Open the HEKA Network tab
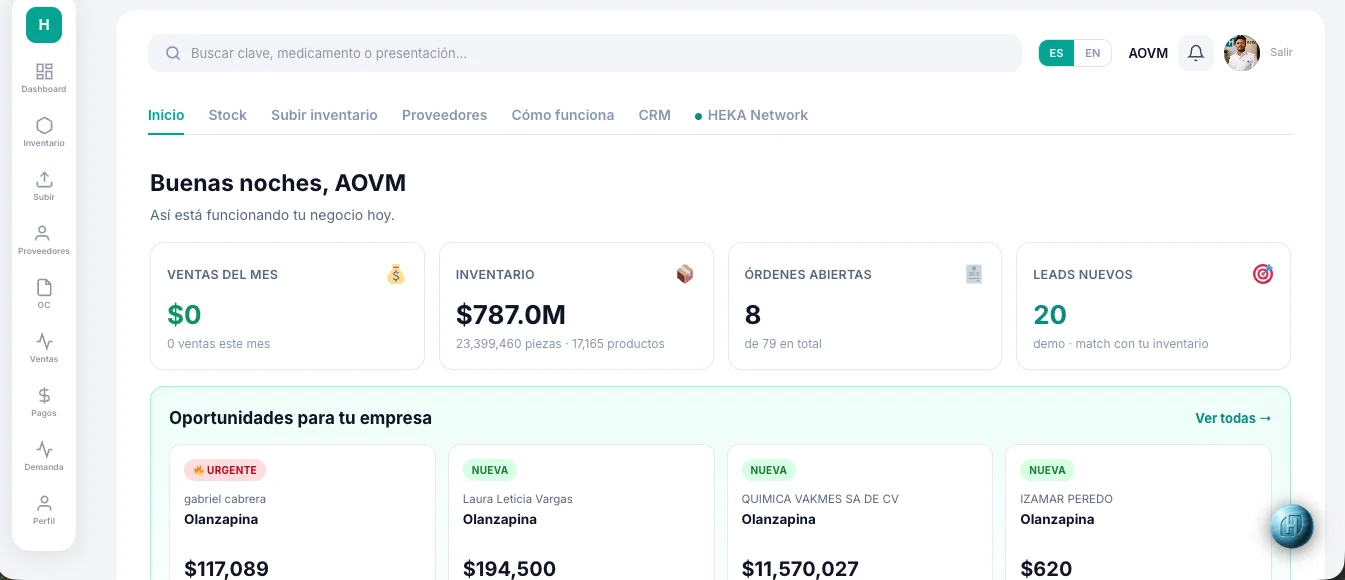Image resolution: width=1345 pixels, height=580 pixels. (x=752, y=115)
